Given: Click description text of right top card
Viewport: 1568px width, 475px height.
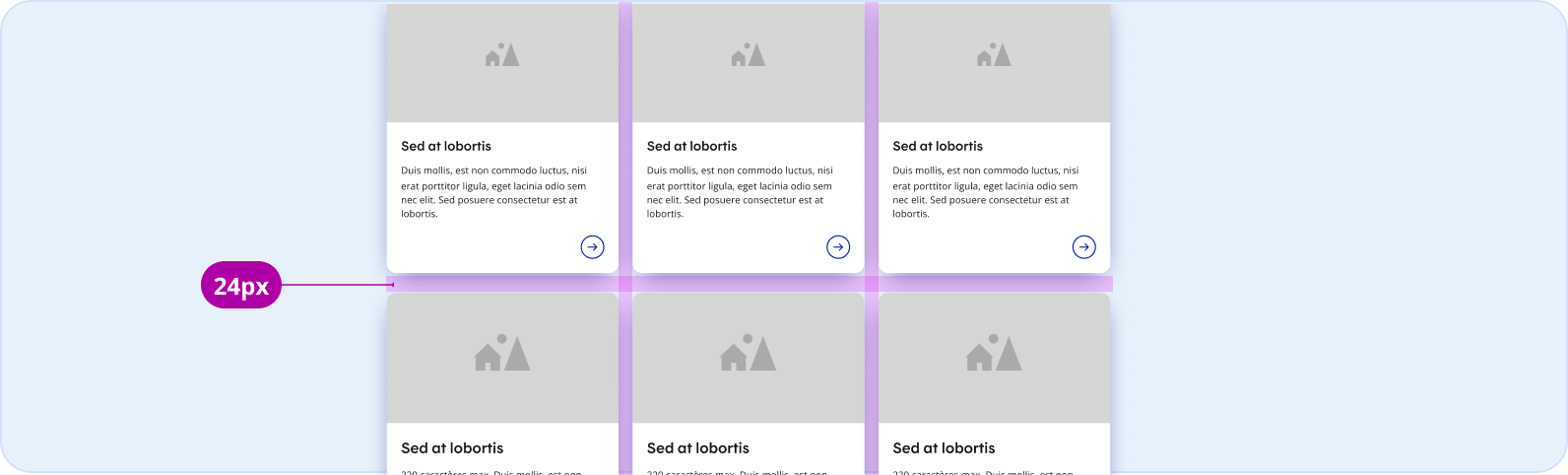Looking at the screenshot, I should pyautogui.click(x=986, y=192).
